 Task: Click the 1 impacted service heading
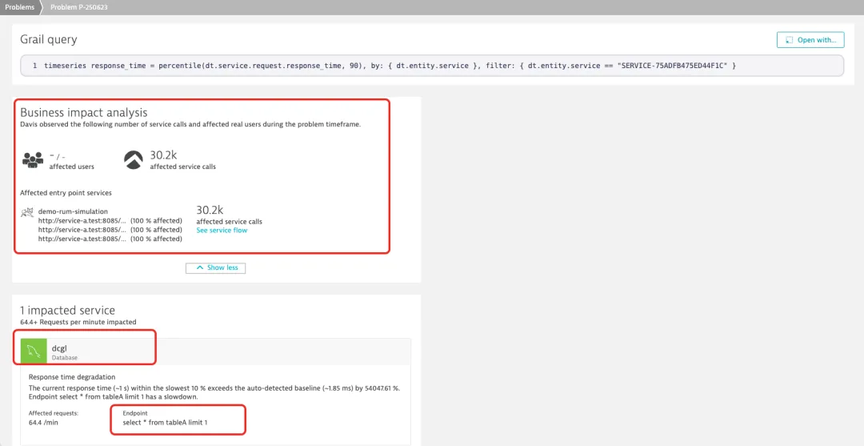coord(68,310)
